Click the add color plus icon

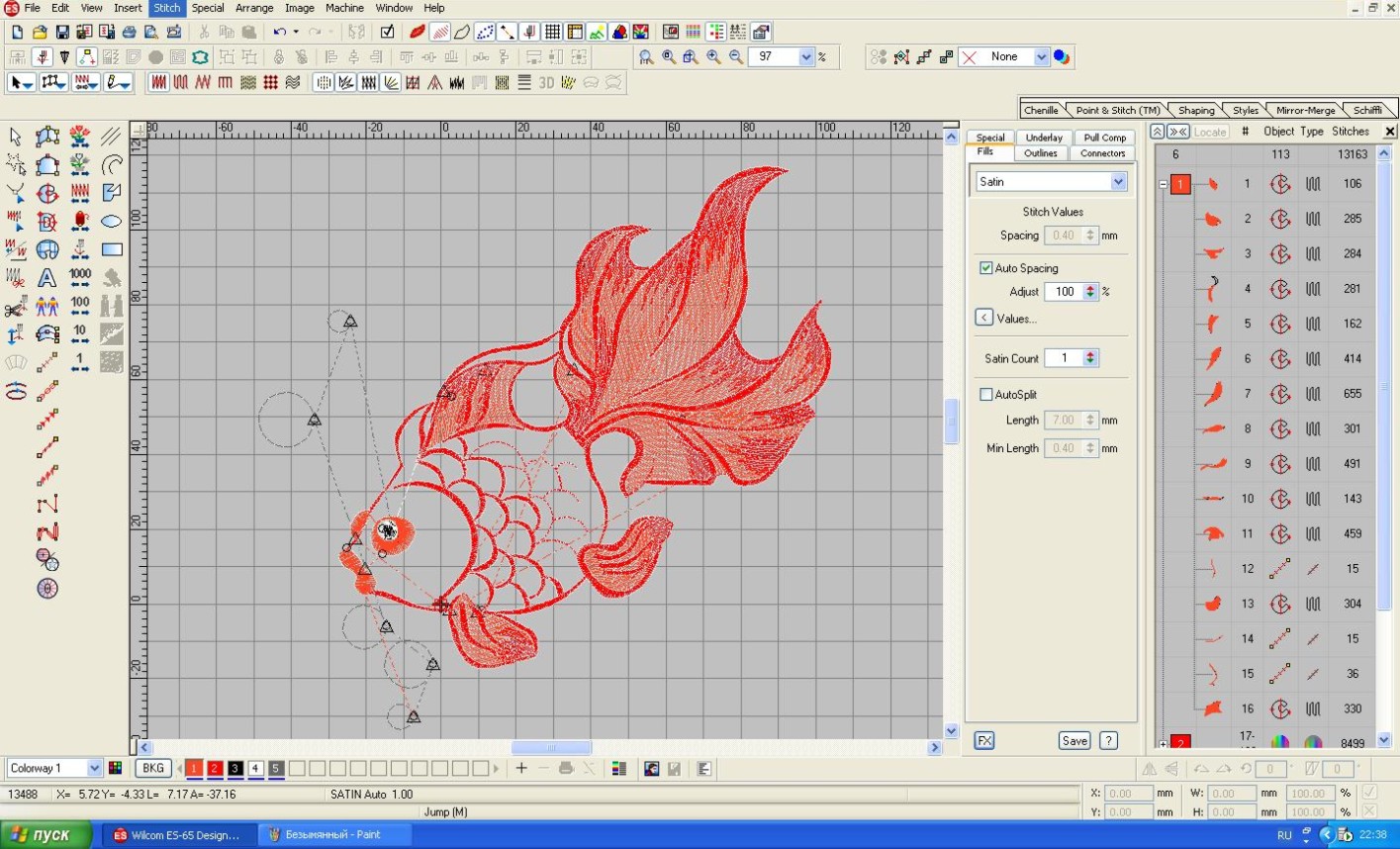click(x=521, y=768)
